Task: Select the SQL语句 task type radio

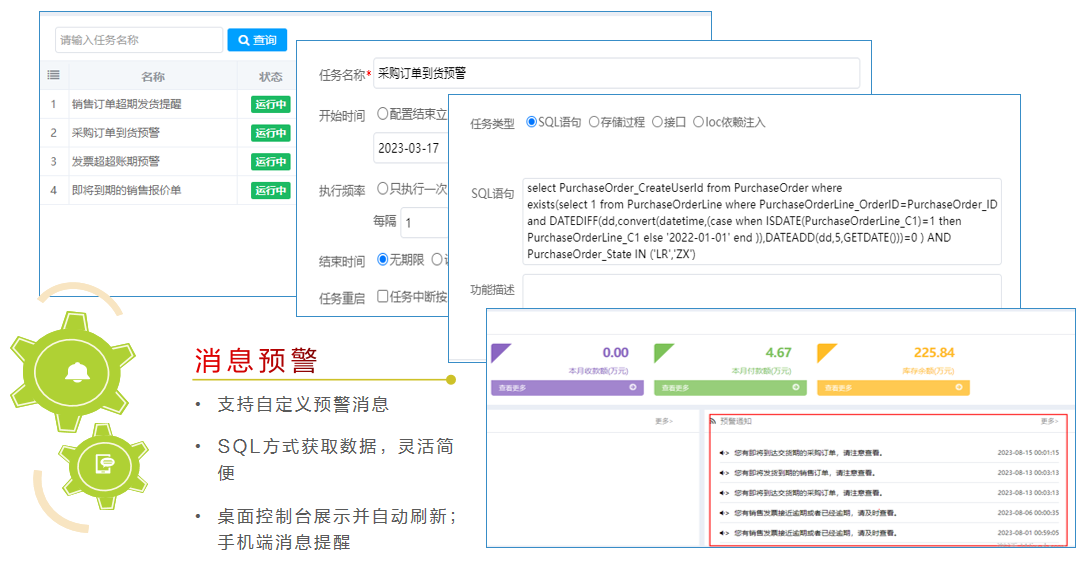Action: 531,122
